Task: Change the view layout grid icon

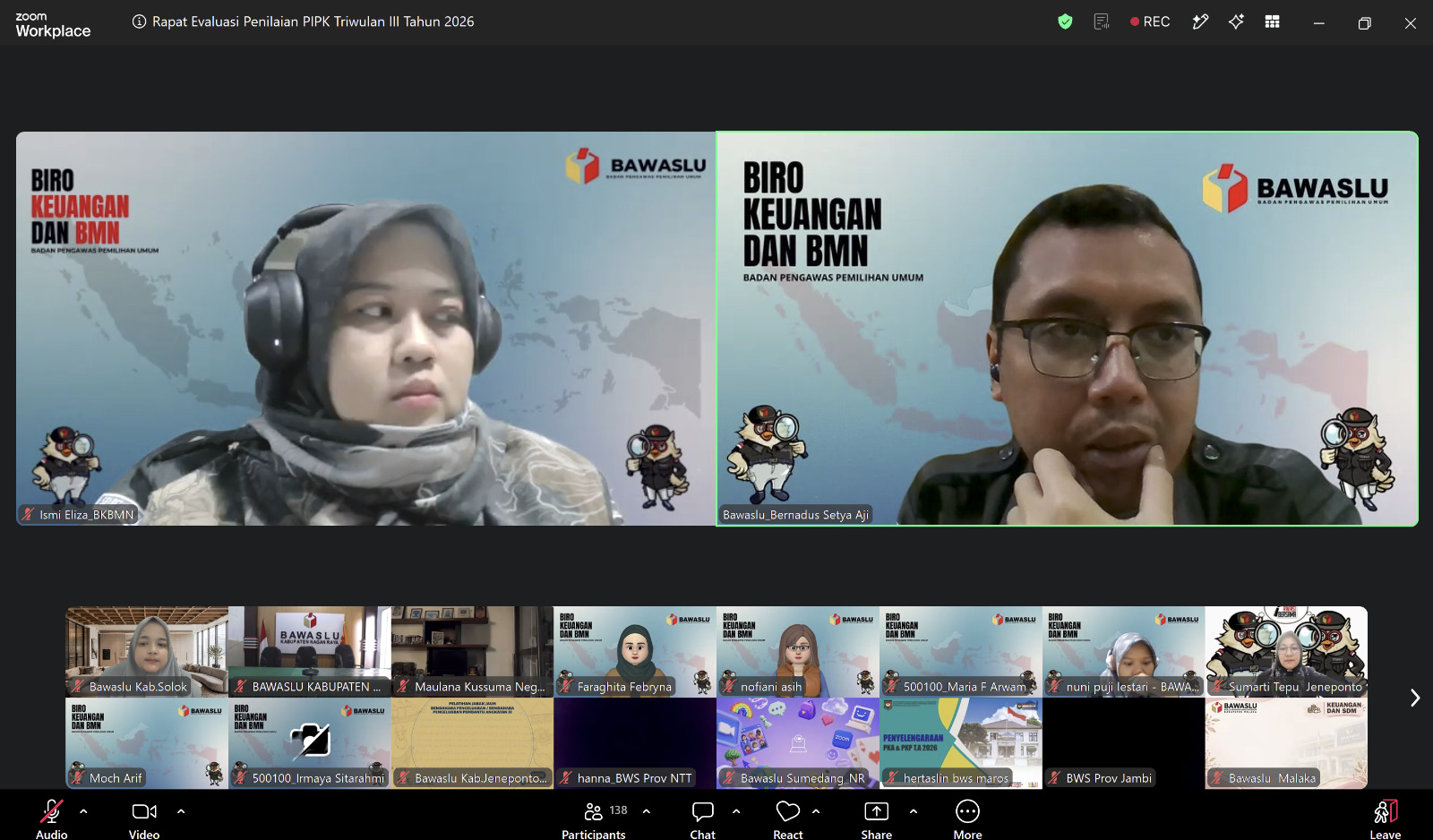Action: (1272, 21)
